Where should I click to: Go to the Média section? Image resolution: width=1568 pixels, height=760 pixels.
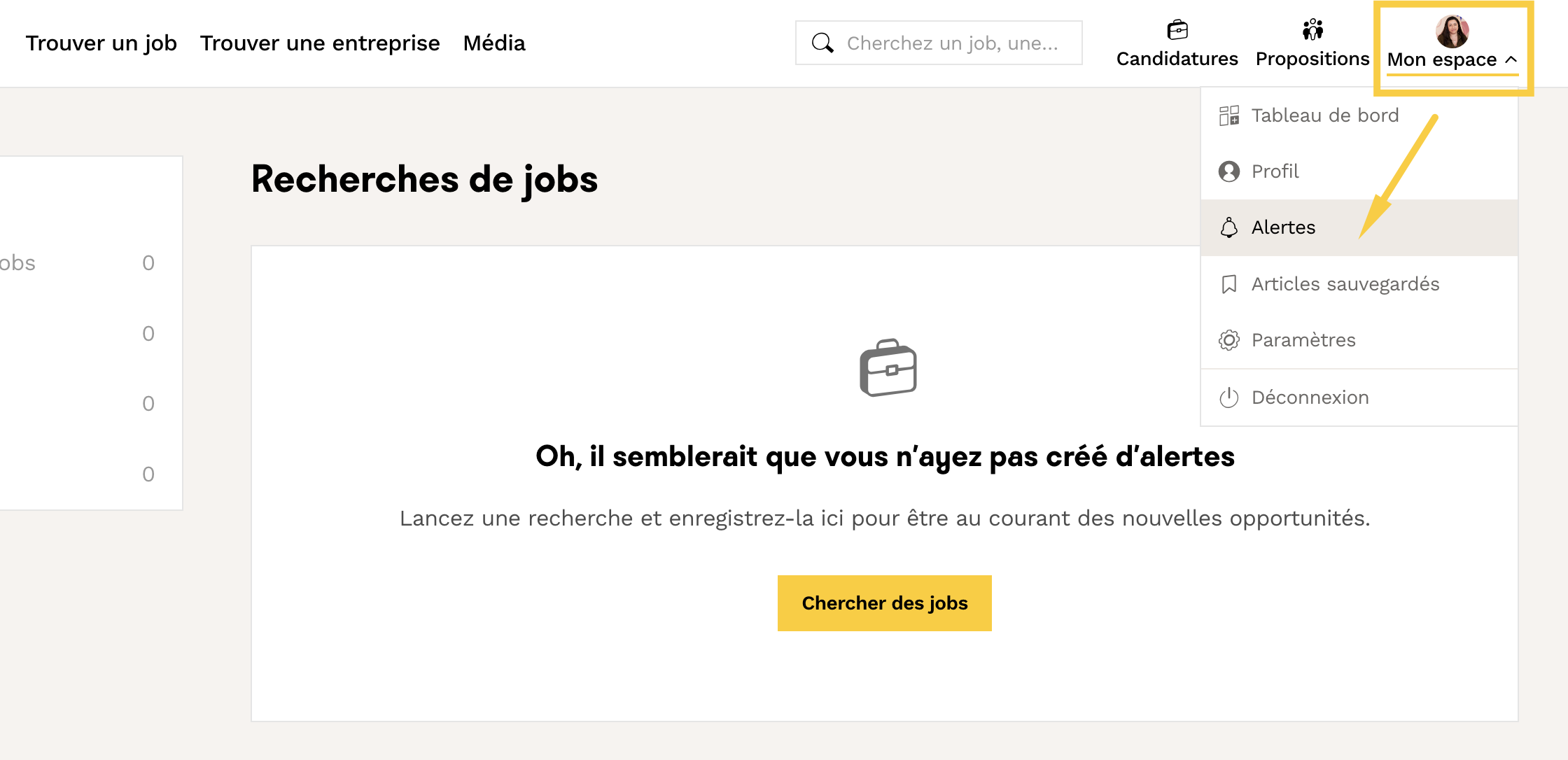tap(494, 43)
